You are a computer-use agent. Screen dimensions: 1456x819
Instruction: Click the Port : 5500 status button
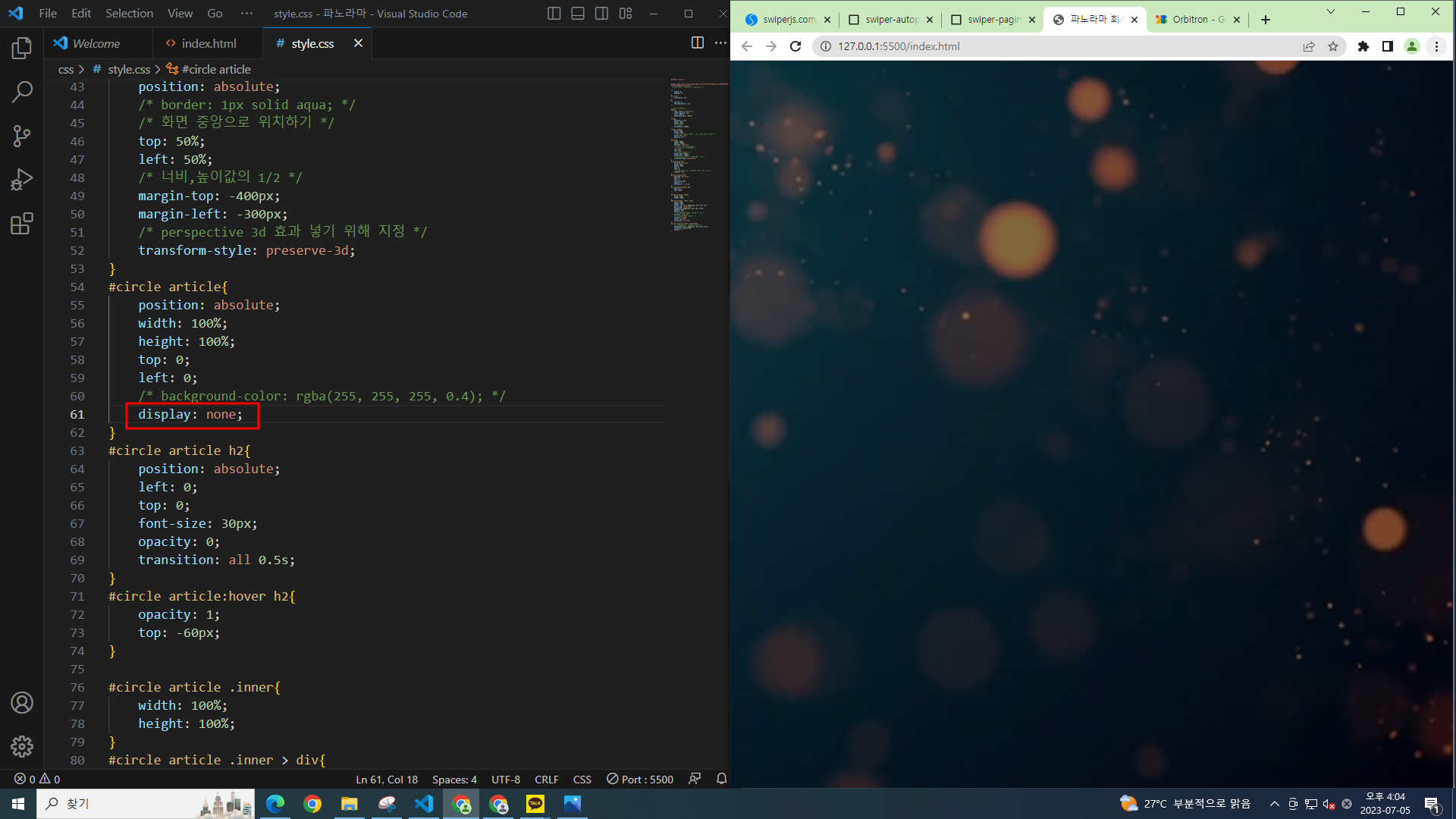point(640,779)
